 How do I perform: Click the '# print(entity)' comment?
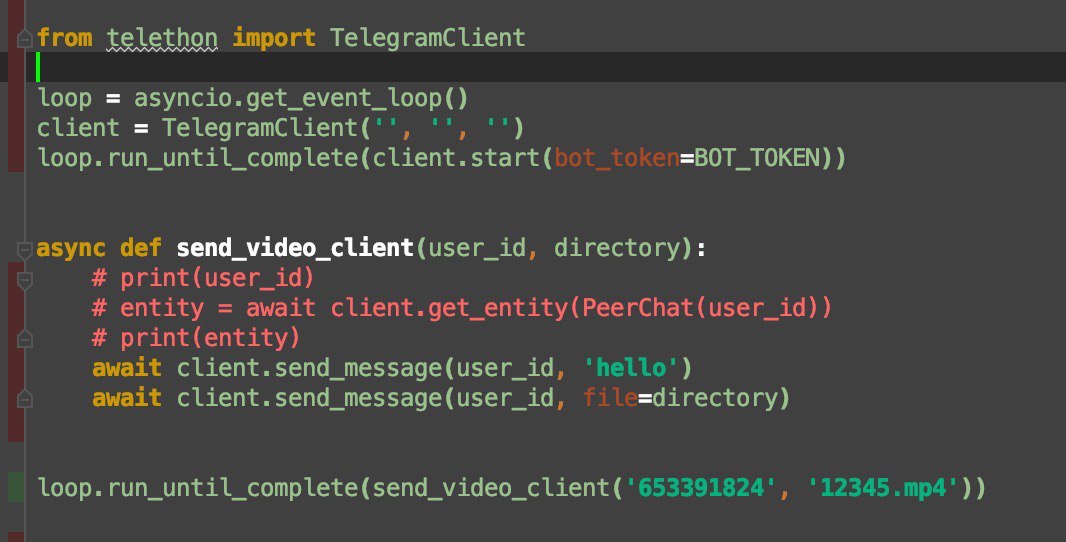pyautogui.click(x=196, y=338)
